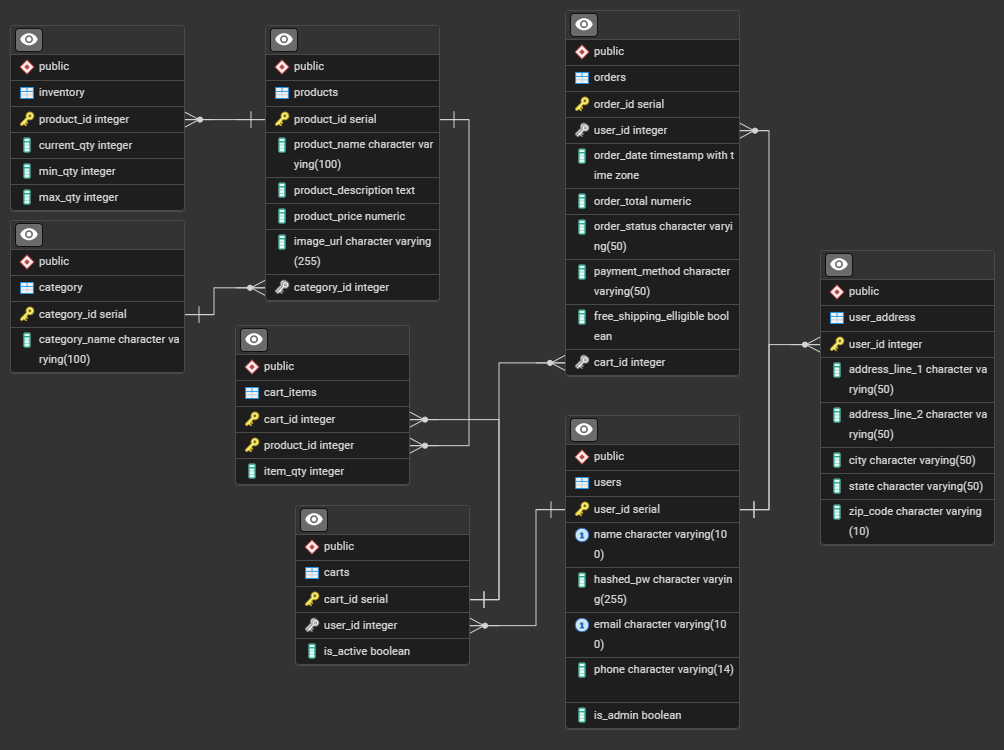Screen dimensions: 1004x750
Task: Toggle the eye icon above the orders table
Action: tap(585, 24)
